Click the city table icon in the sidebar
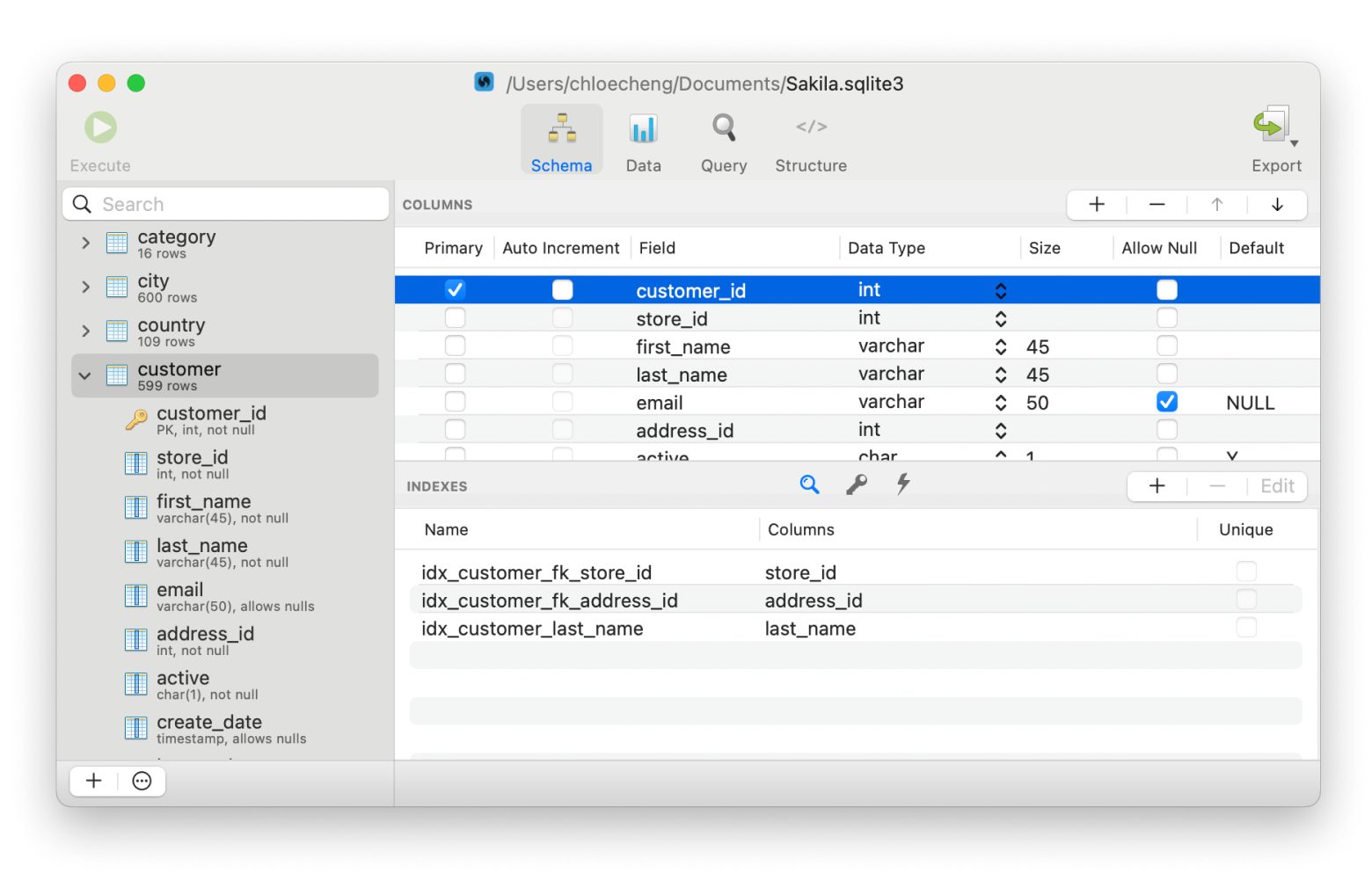 (117, 287)
